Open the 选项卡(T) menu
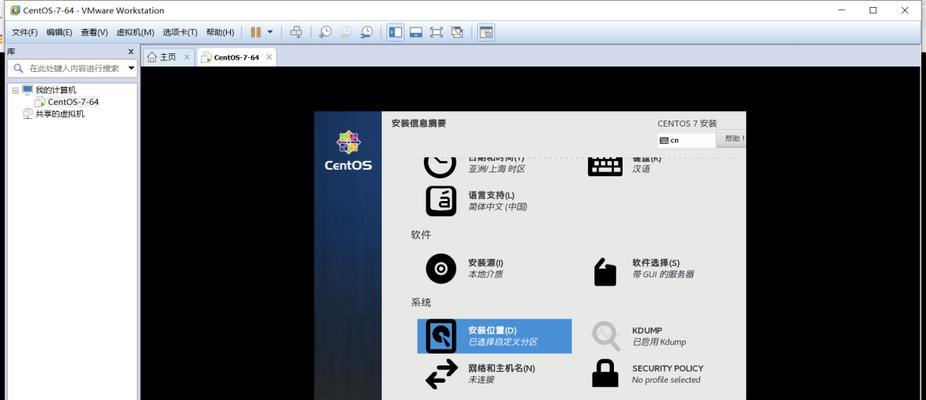926x400 pixels. pos(180,32)
